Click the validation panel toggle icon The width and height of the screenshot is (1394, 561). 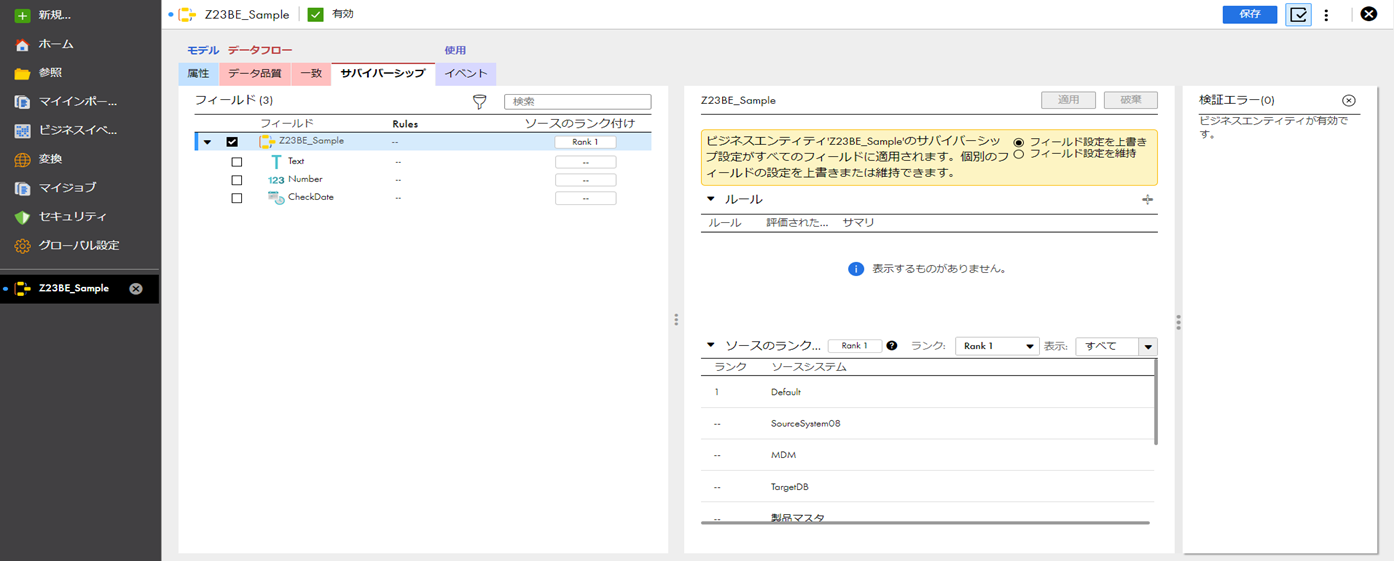click(1298, 15)
